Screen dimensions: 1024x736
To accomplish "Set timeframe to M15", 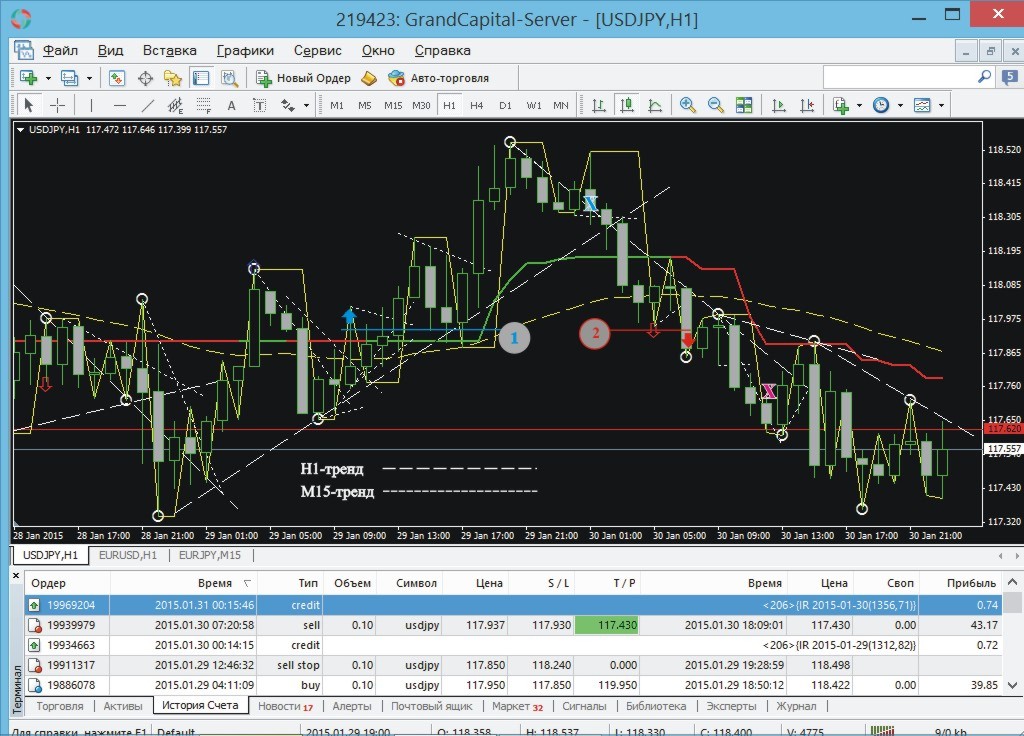I will [393, 105].
